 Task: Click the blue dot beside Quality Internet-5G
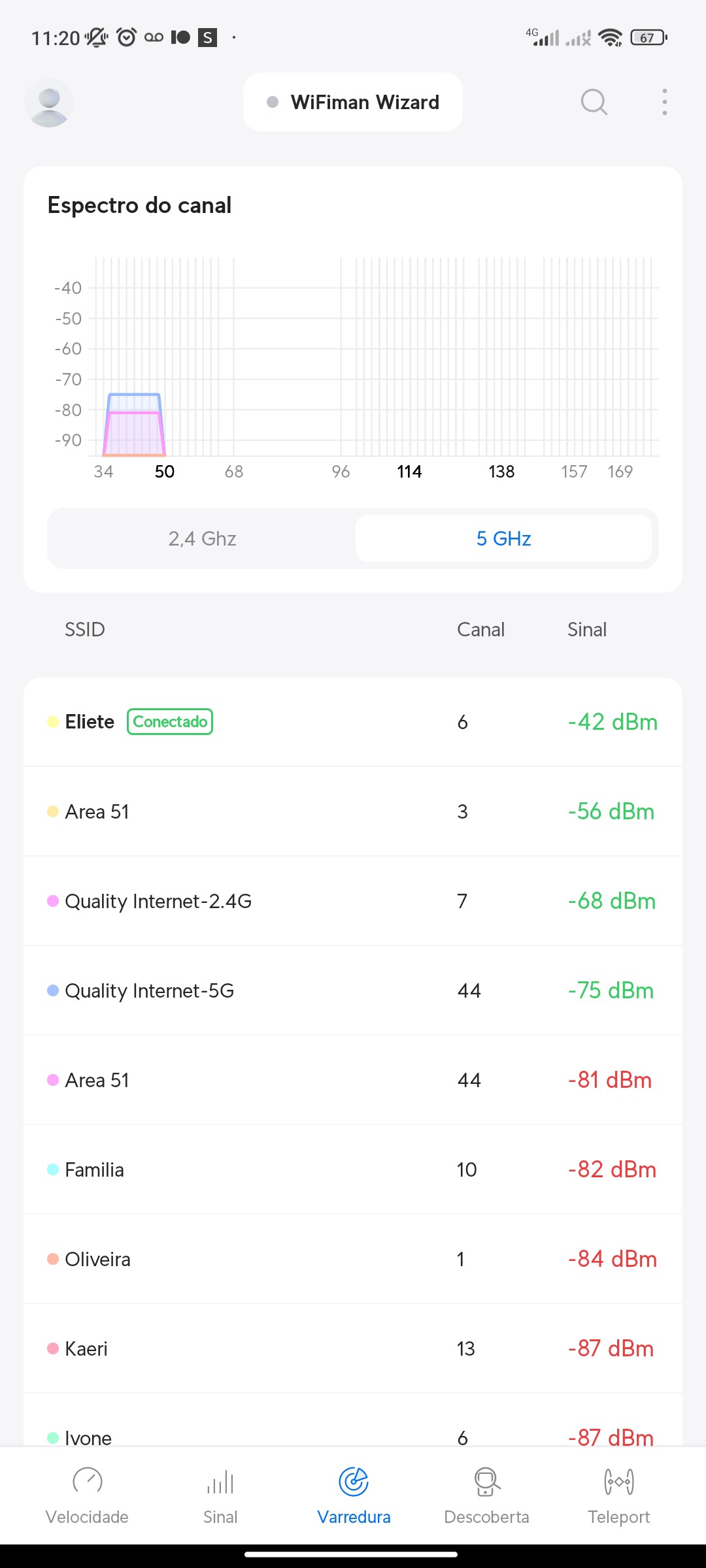click(x=53, y=990)
